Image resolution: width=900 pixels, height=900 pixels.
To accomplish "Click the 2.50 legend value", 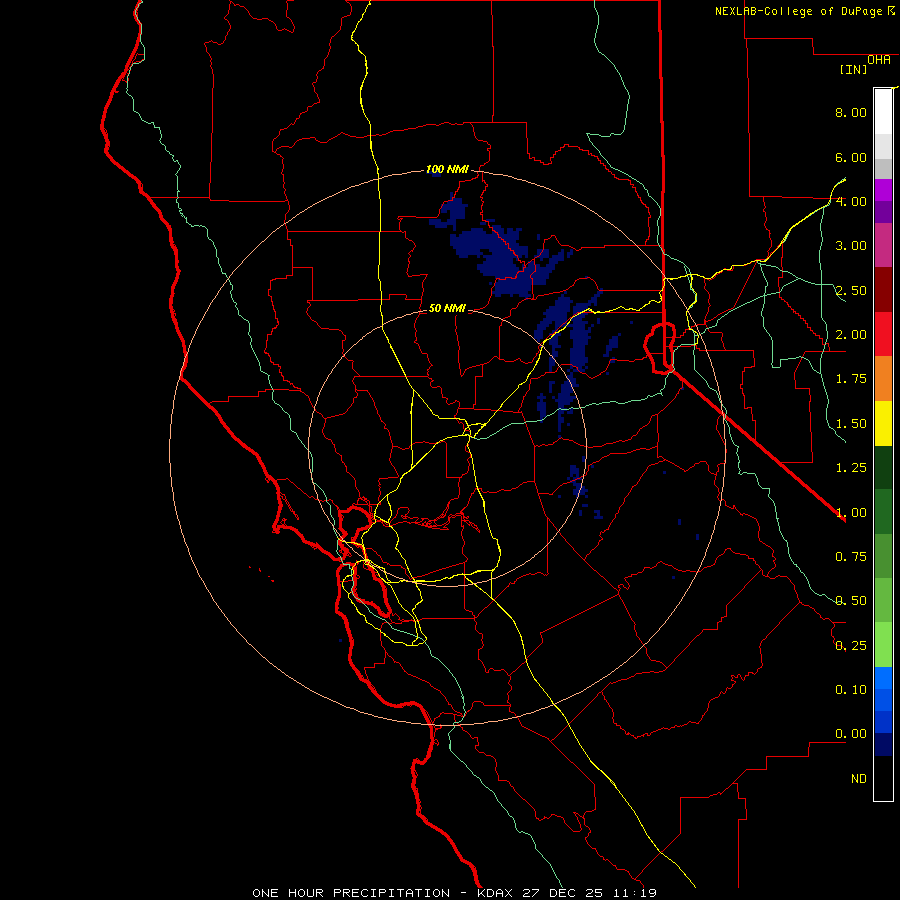I will point(851,290).
